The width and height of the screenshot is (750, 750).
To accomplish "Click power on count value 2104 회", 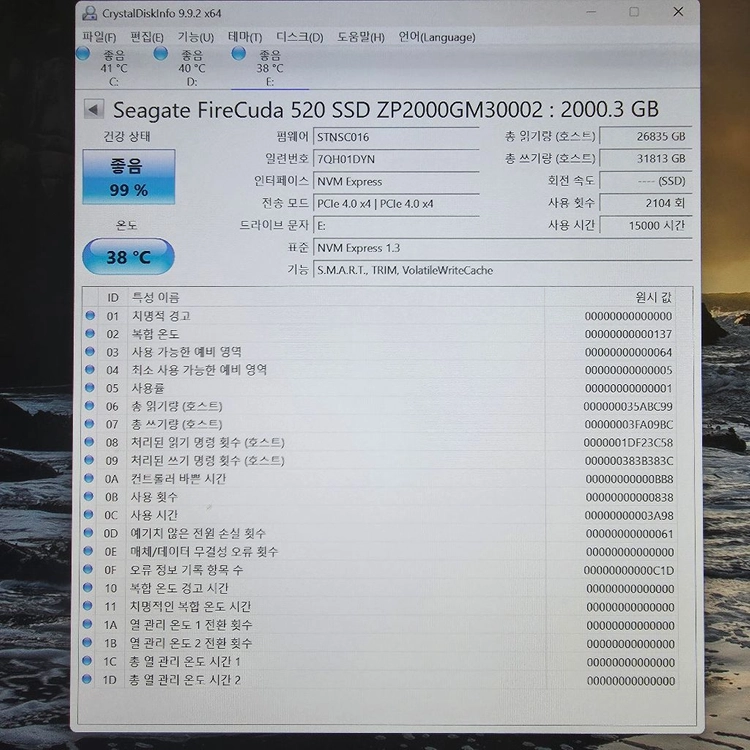I will pyautogui.click(x=645, y=203).
